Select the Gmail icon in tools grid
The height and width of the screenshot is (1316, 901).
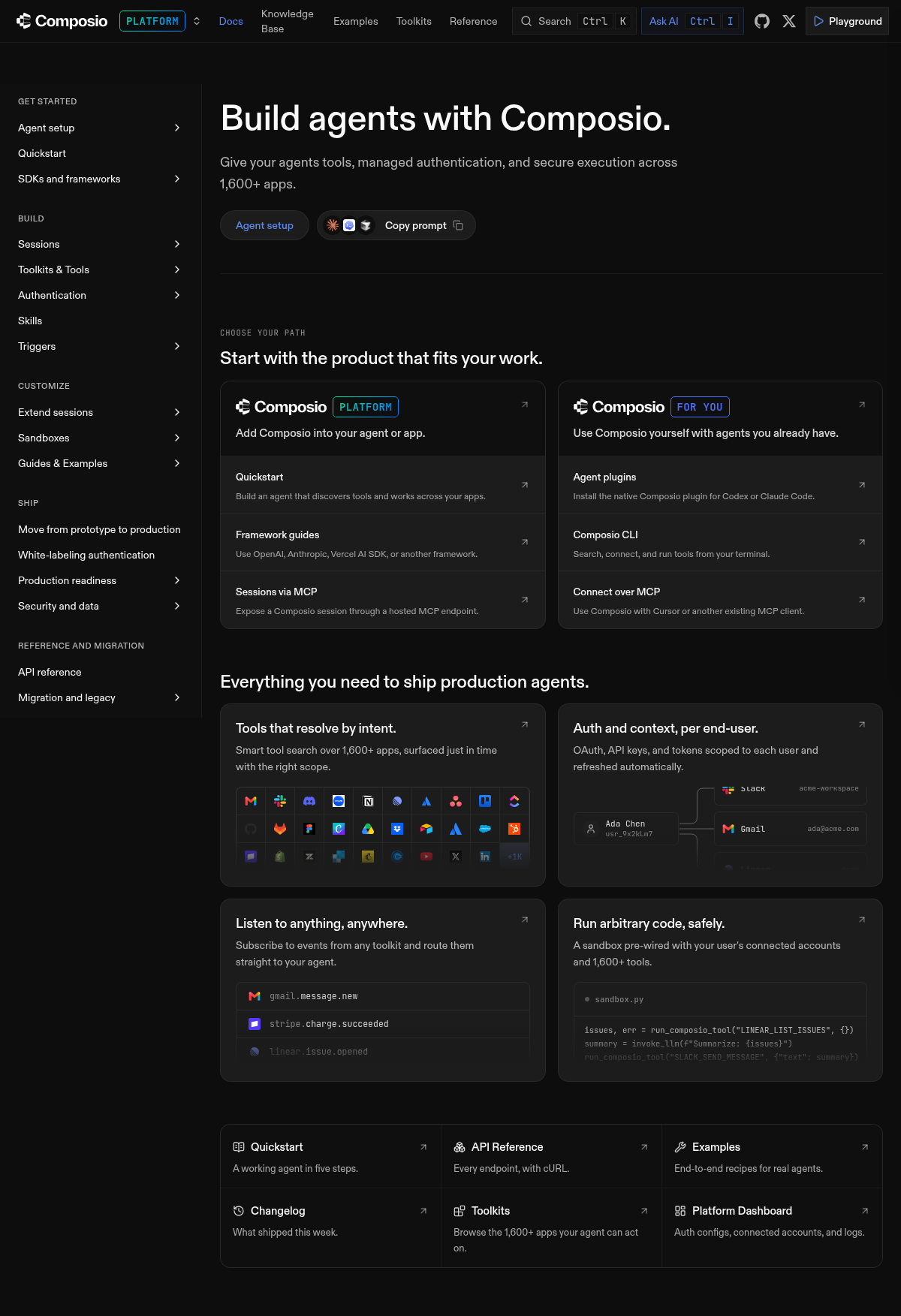click(251, 801)
